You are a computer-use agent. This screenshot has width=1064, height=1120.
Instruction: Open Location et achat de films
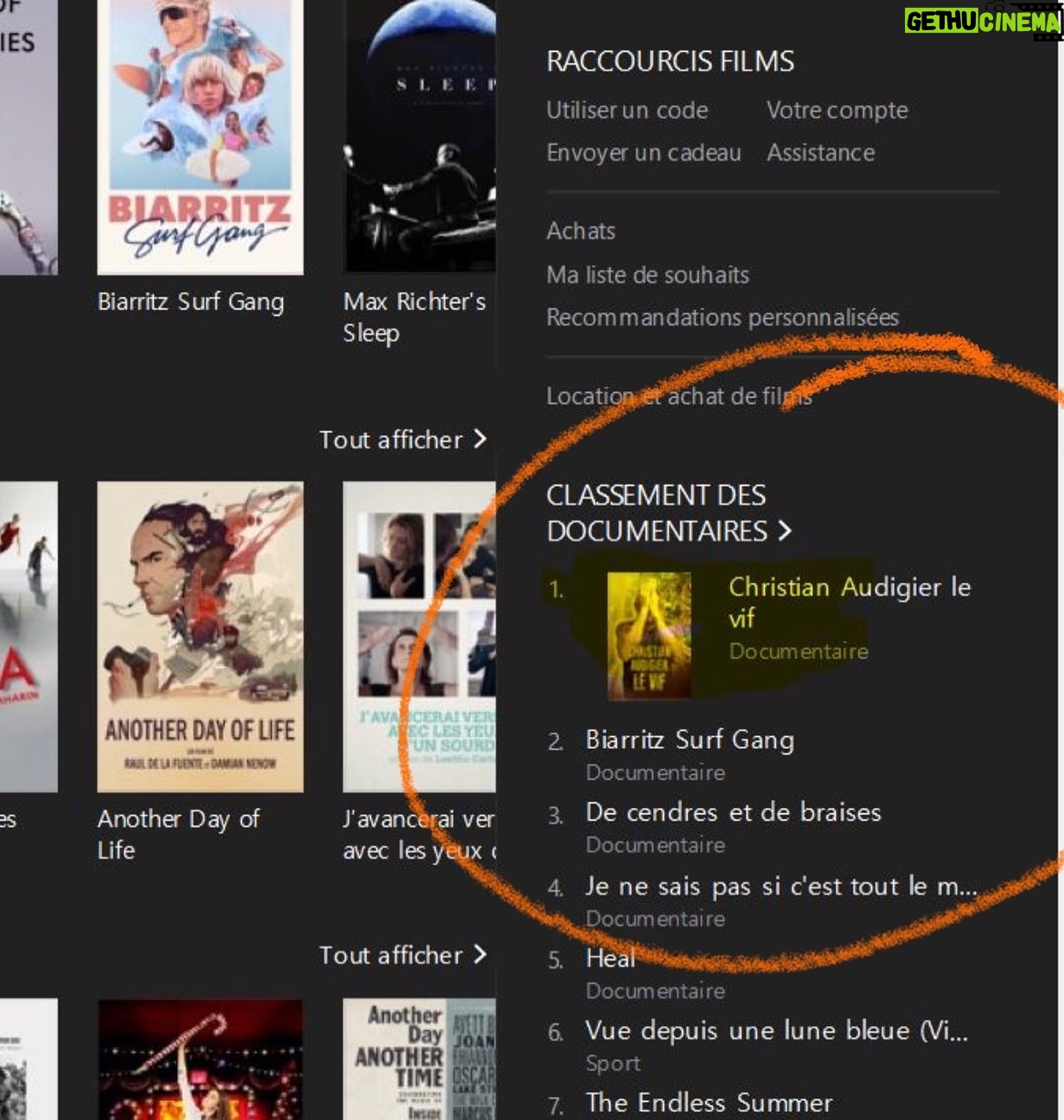pos(679,396)
